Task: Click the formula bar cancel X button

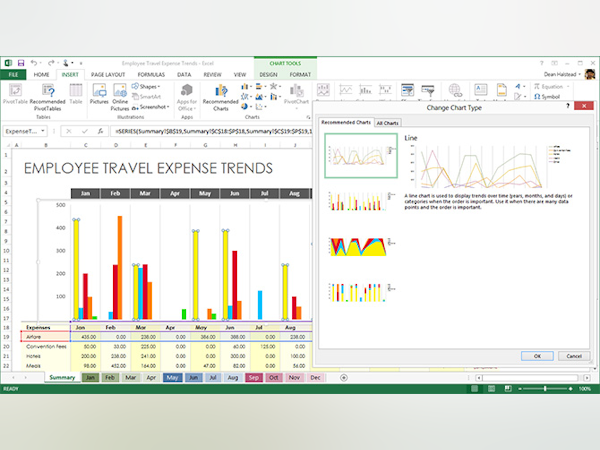Action: [69, 131]
